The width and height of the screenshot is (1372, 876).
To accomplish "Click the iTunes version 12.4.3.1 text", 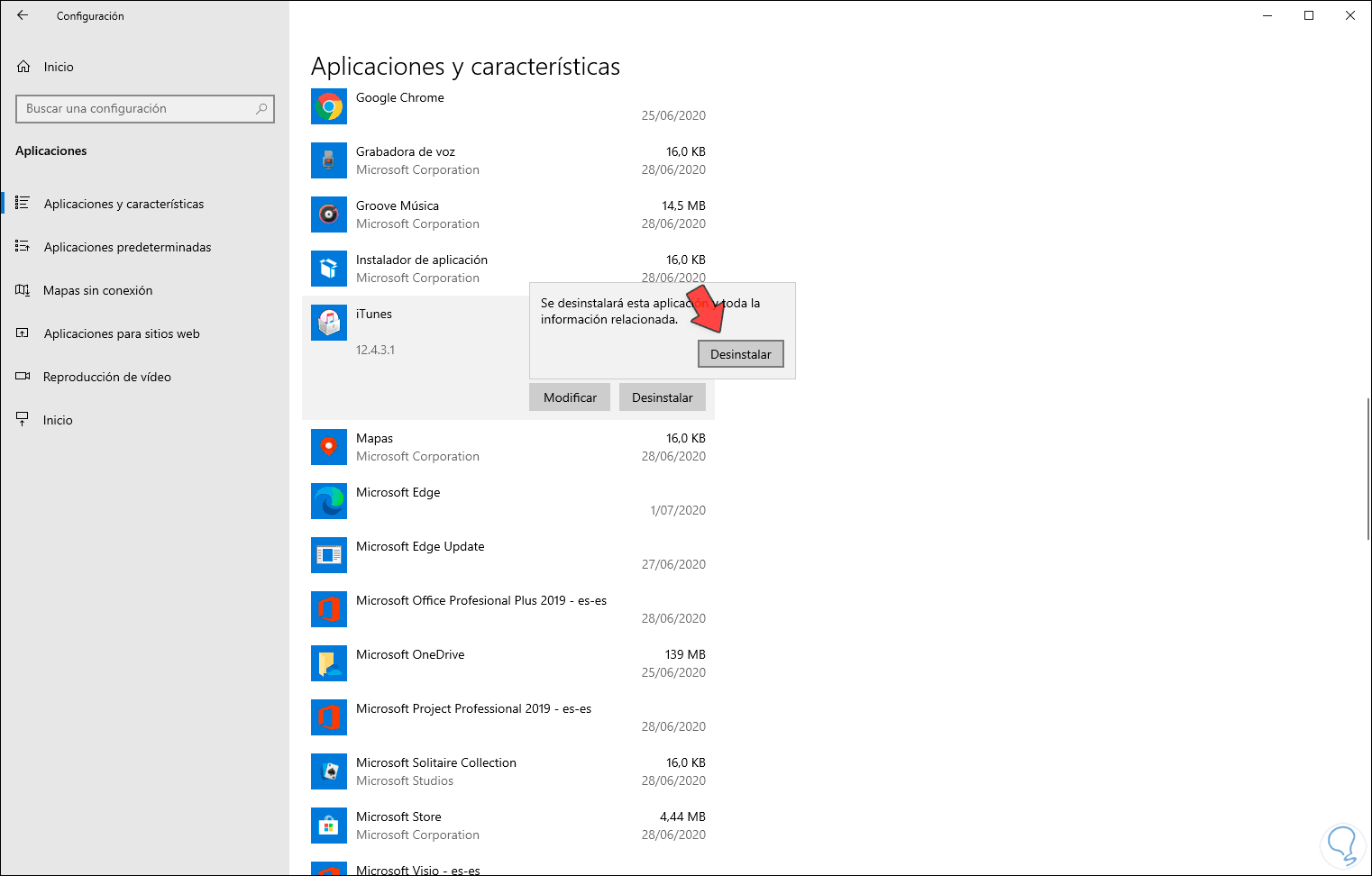I will pos(375,350).
